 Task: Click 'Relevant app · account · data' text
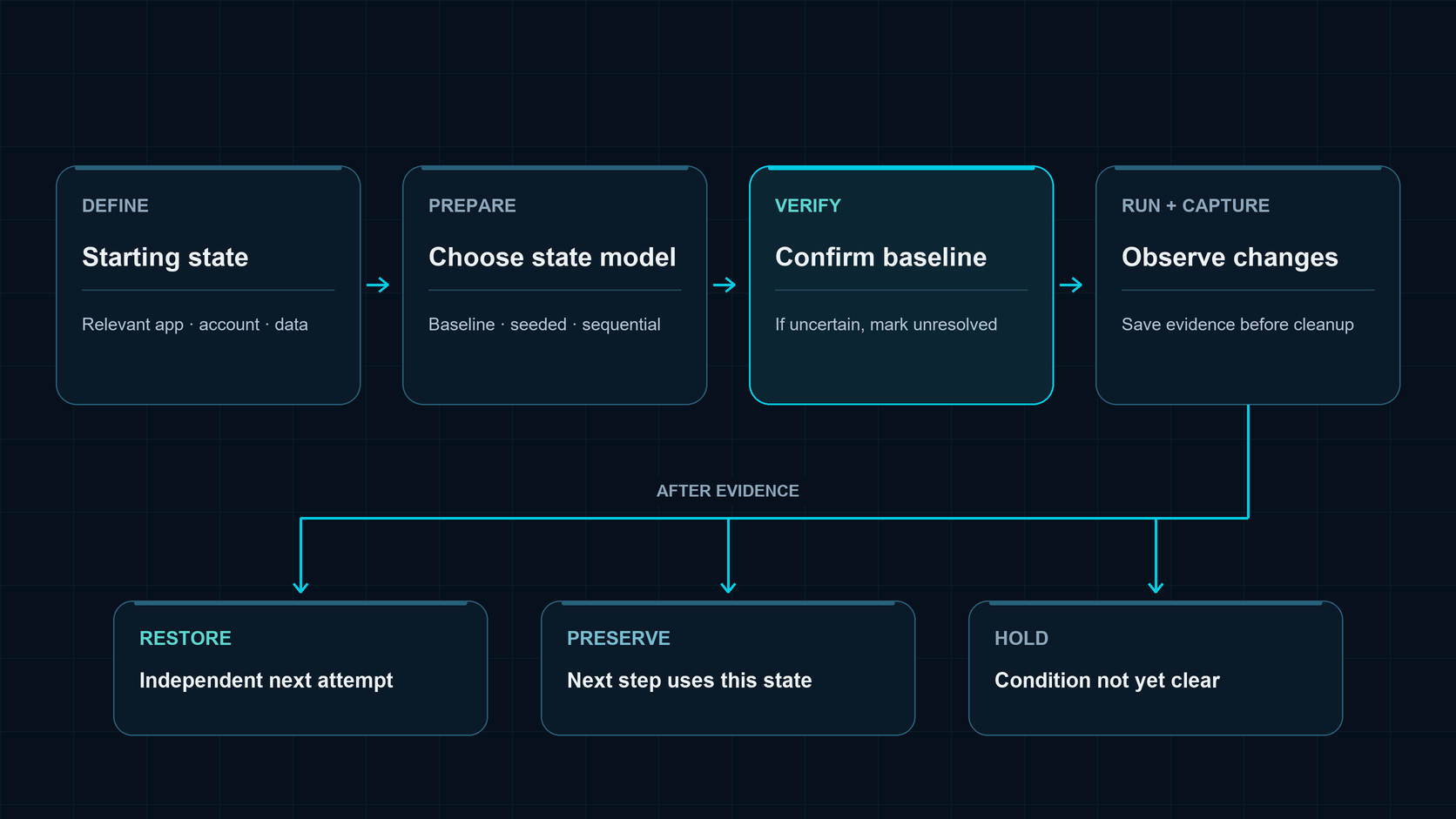[x=194, y=324]
